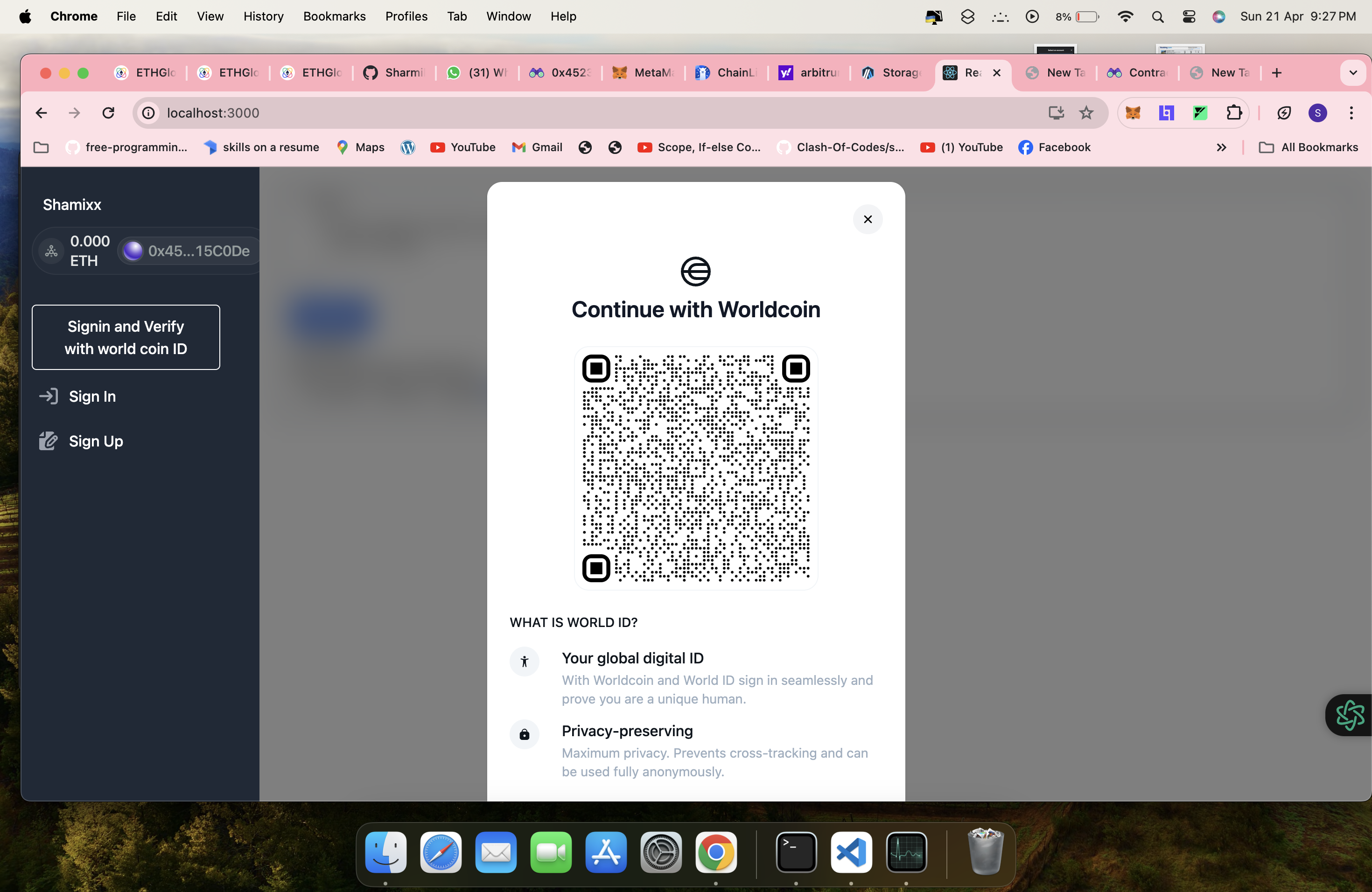Switch to the ChainLink tab
1372x892 pixels.
[726, 73]
